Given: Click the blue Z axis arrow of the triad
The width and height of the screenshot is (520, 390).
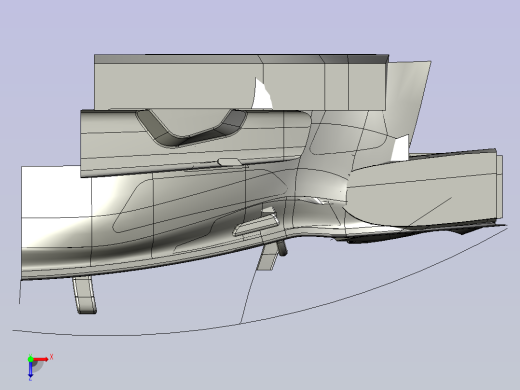Looking at the screenshot, I should pos(30,369).
